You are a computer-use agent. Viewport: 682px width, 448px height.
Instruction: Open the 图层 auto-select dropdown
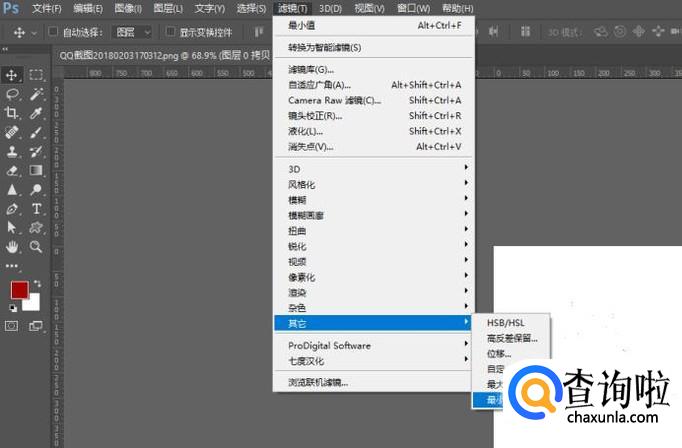point(132,32)
